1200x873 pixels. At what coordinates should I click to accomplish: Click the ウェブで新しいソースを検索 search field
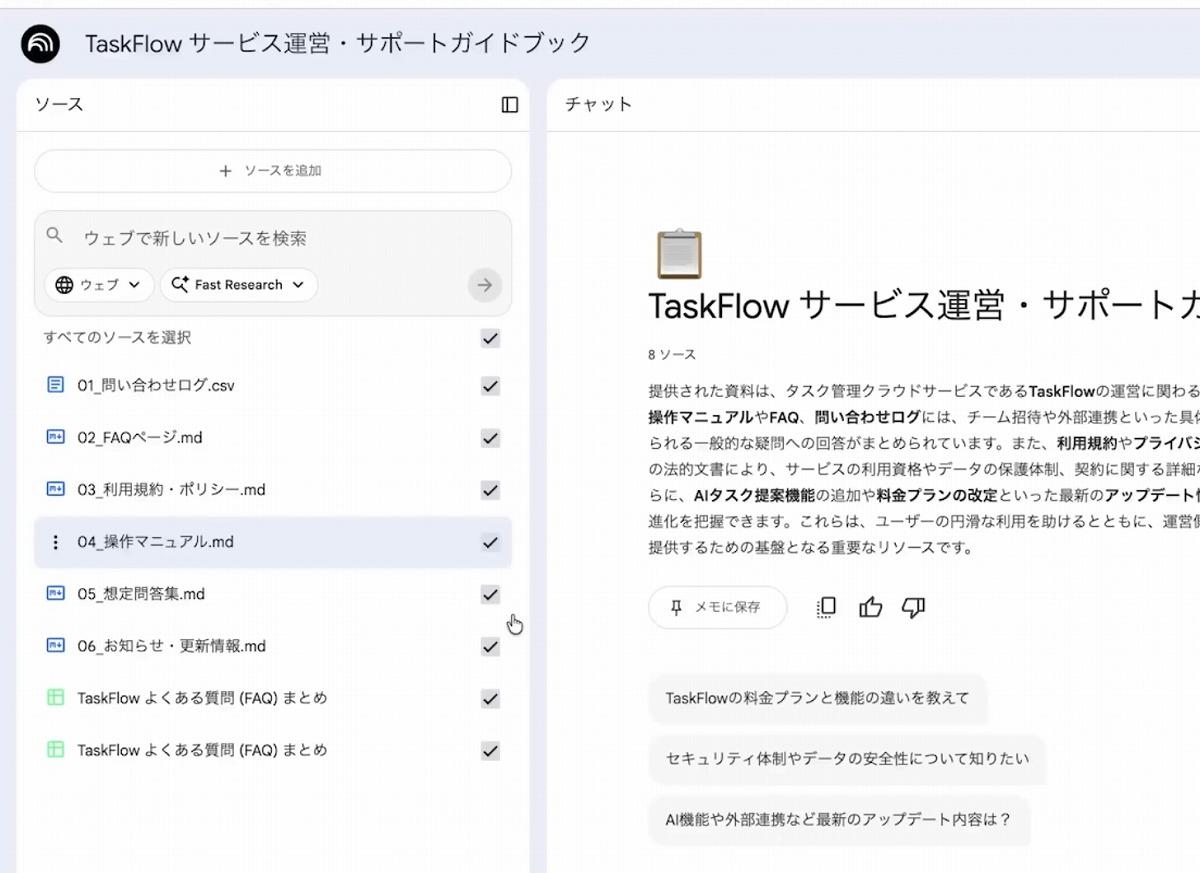pyautogui.click(x=270, y=238)
